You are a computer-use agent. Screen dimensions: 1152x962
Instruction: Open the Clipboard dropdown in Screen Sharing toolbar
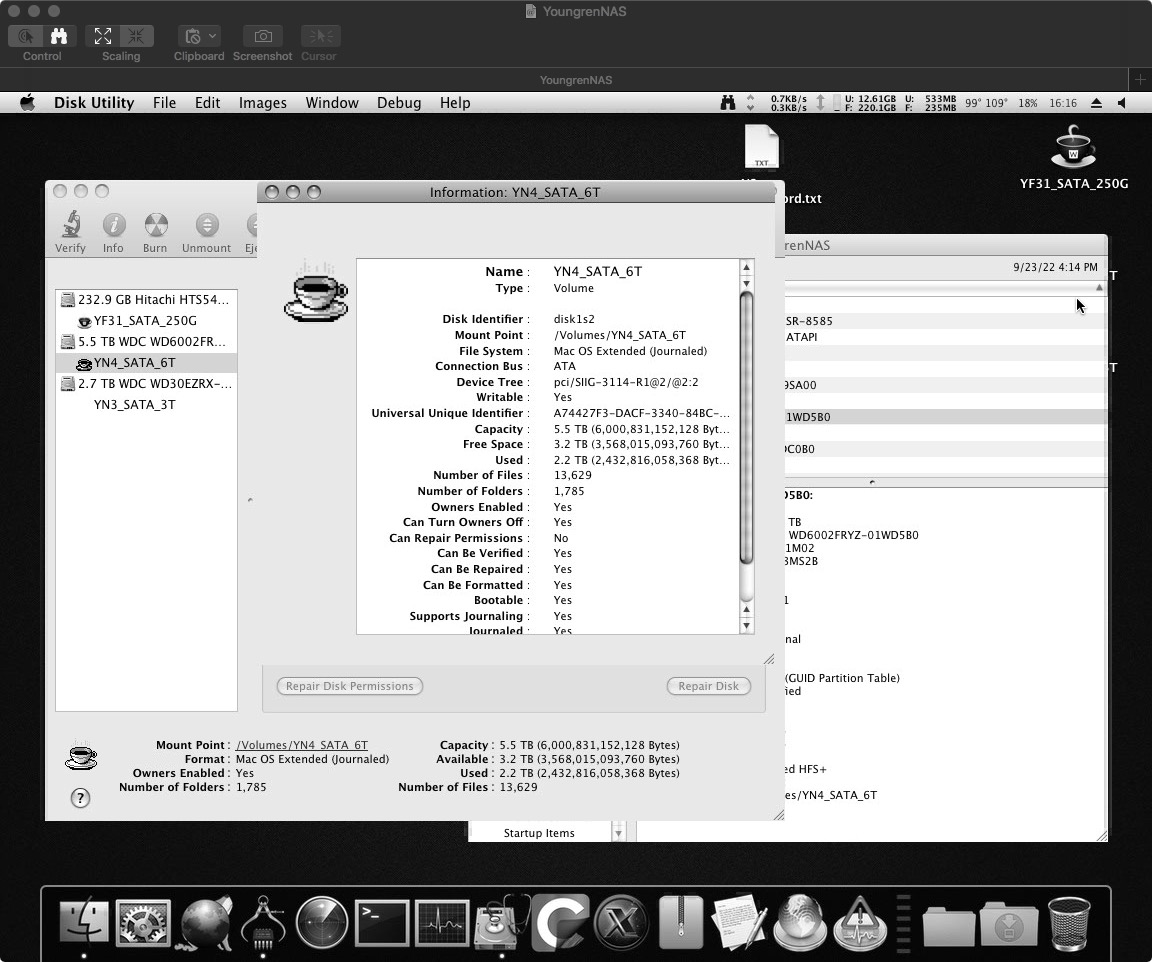198,36
